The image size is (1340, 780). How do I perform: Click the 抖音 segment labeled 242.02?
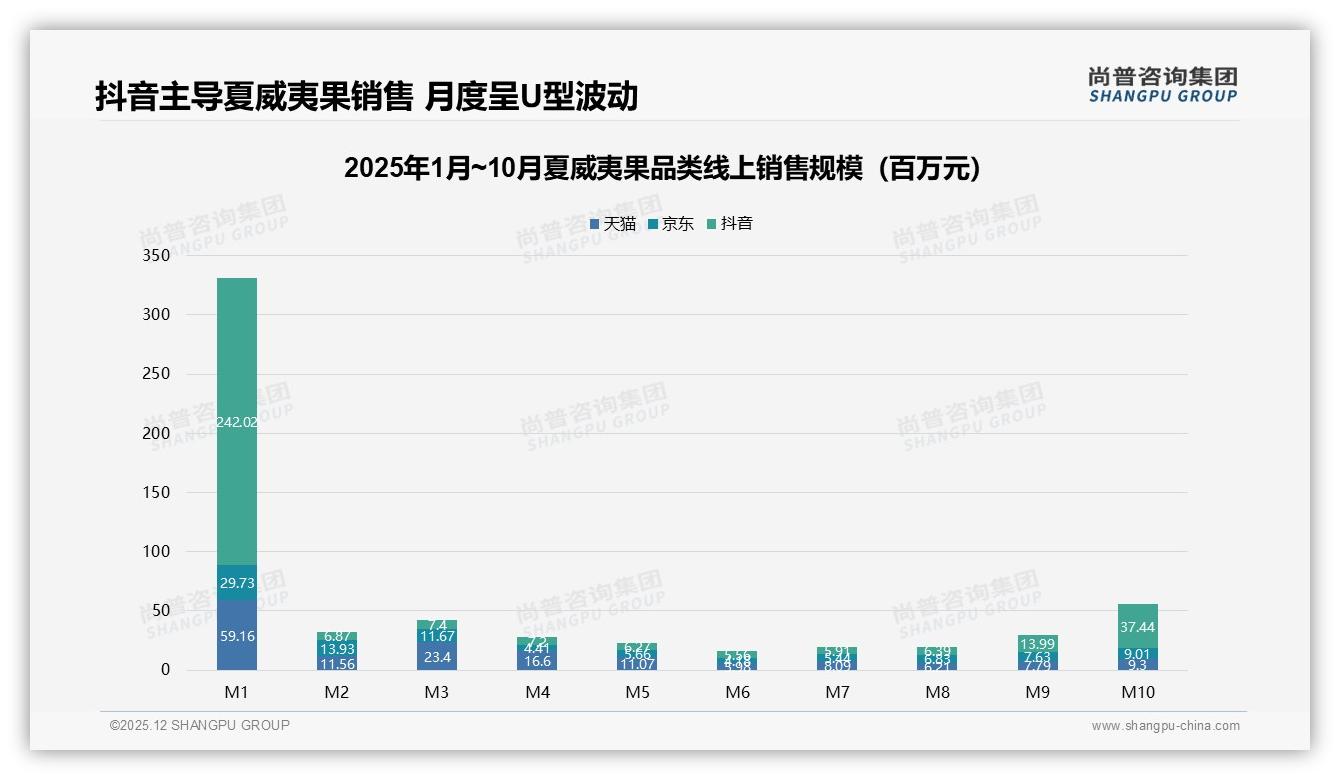pyautogui.click(x=236, y=422)
